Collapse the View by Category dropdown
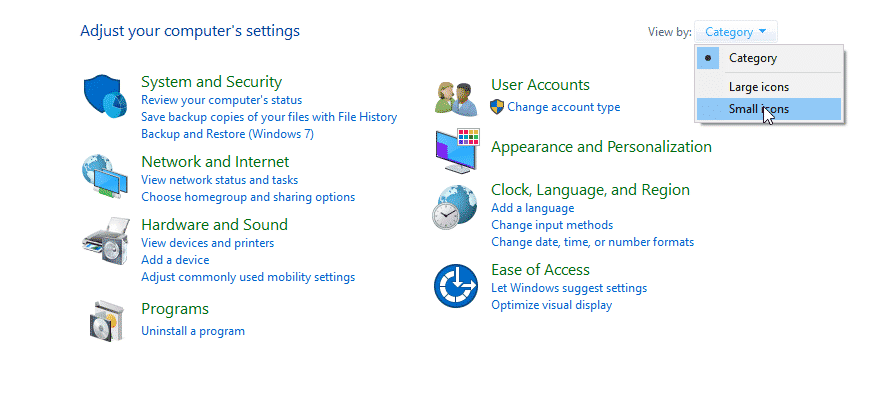Viewport: 892px width, 417px height. (736, 32)
